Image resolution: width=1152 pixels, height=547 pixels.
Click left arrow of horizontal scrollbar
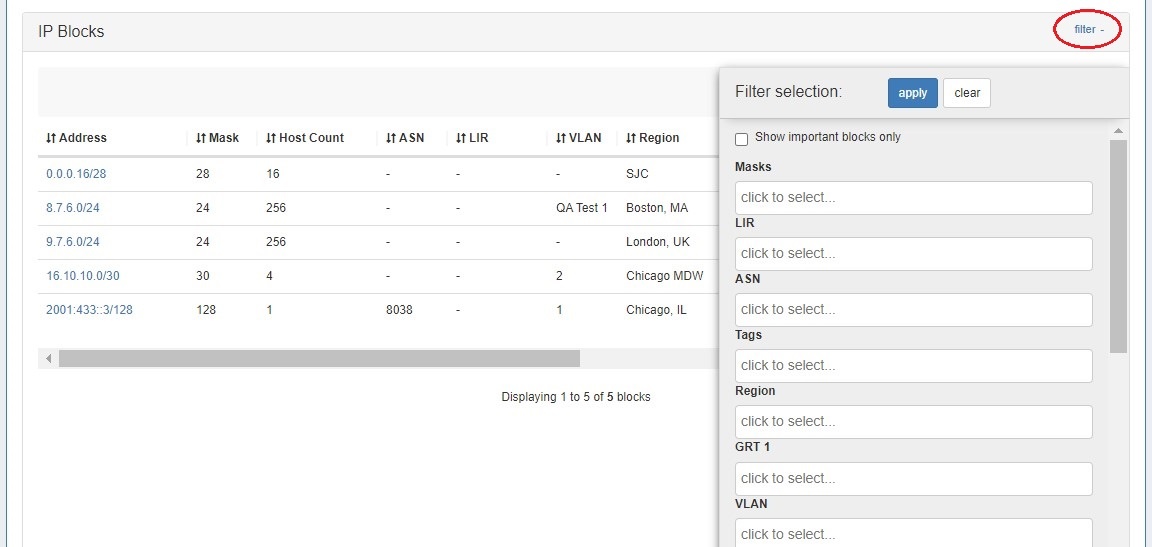coord(47,358)
